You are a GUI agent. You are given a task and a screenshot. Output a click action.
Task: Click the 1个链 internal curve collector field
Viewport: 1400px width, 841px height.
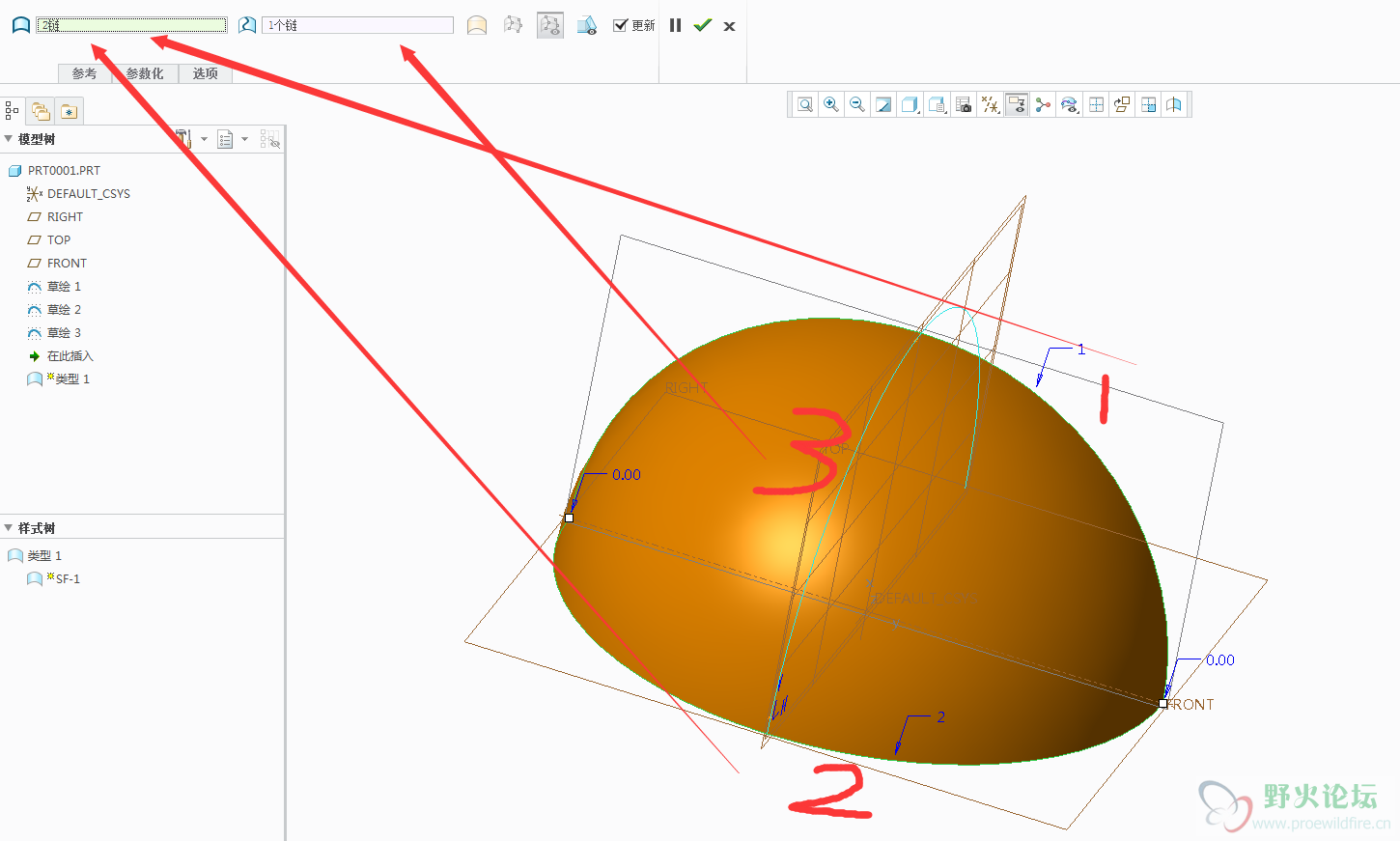click(357, 25)
